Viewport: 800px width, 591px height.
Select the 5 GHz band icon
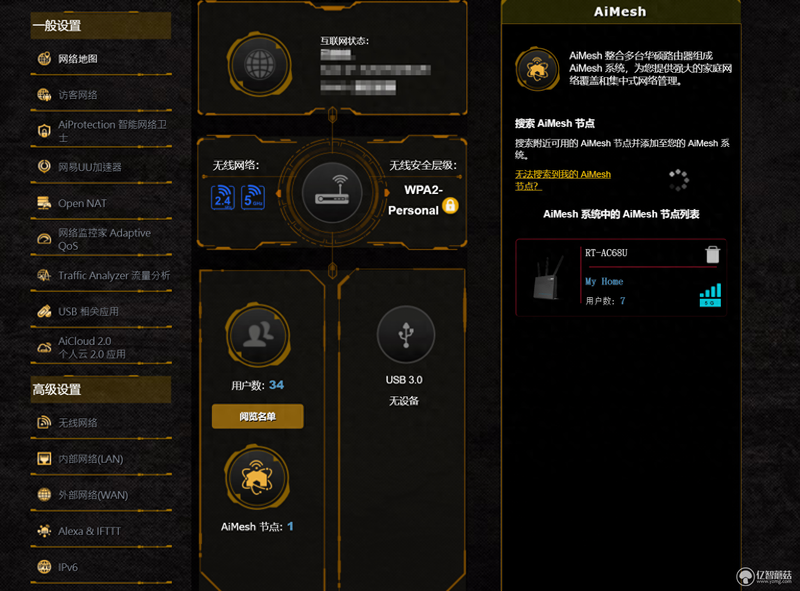point(253,197)
